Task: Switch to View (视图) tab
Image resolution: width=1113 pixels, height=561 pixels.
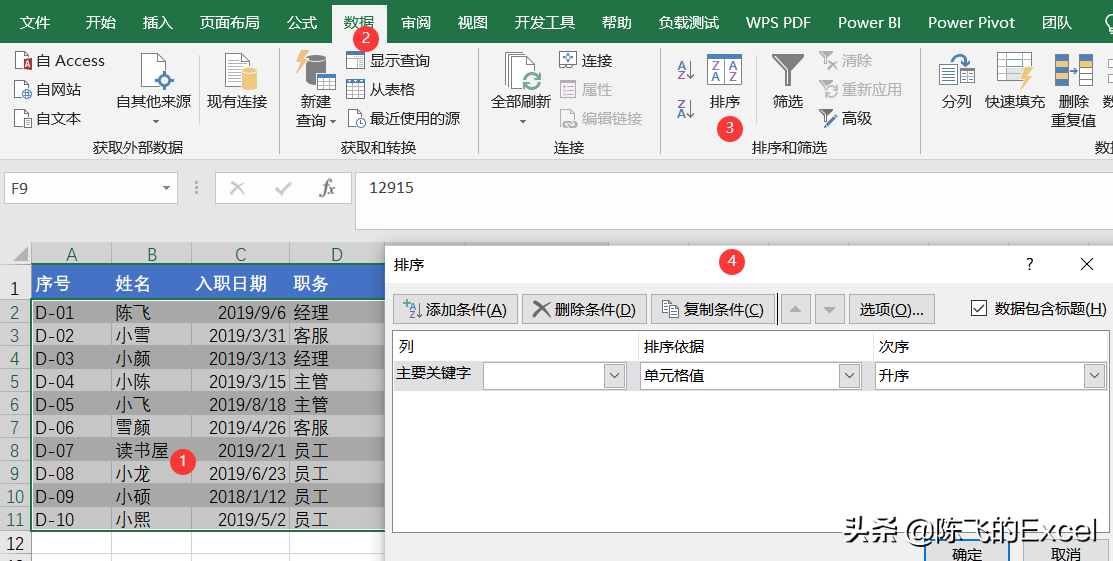Action: 473,23
